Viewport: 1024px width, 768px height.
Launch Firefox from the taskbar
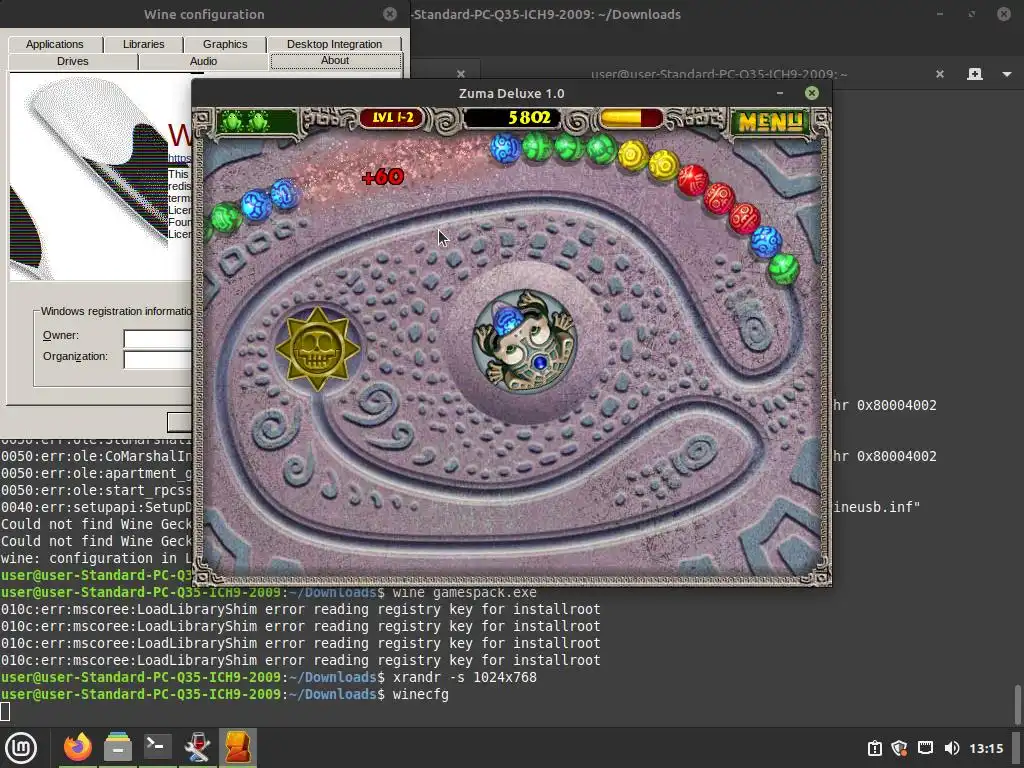(78, 747)
